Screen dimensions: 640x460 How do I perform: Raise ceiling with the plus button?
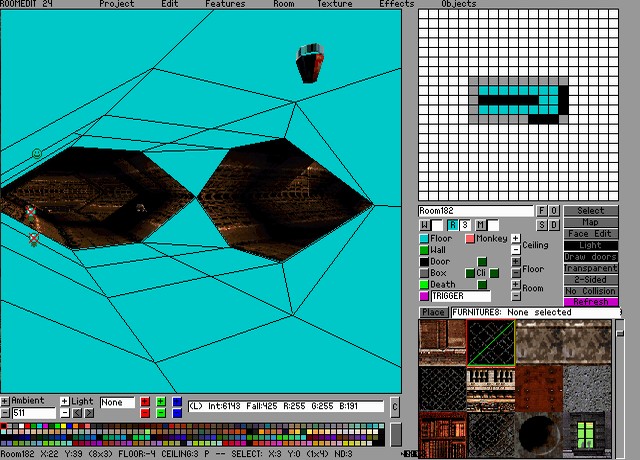coord(515,239)
